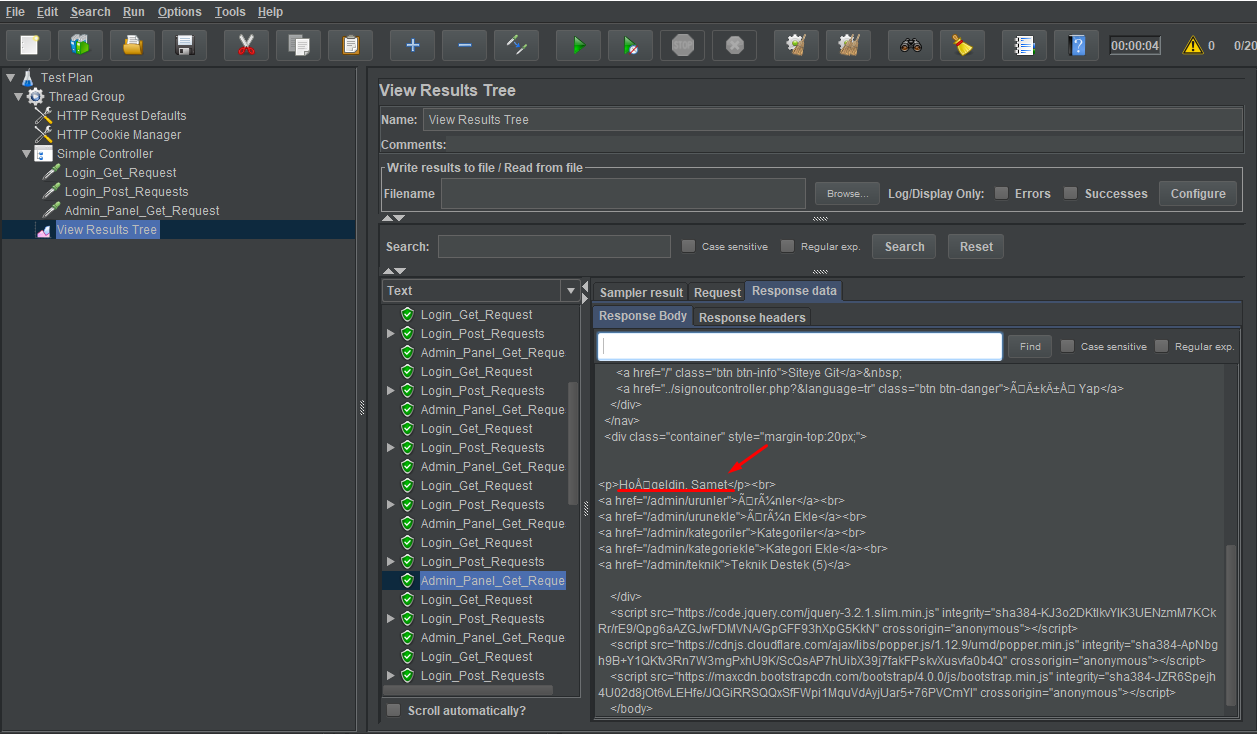Select Admin_Panel_Get_Request sampler in test plan
This screenshot has height=734, width=1257.
(x=142, y=210)
